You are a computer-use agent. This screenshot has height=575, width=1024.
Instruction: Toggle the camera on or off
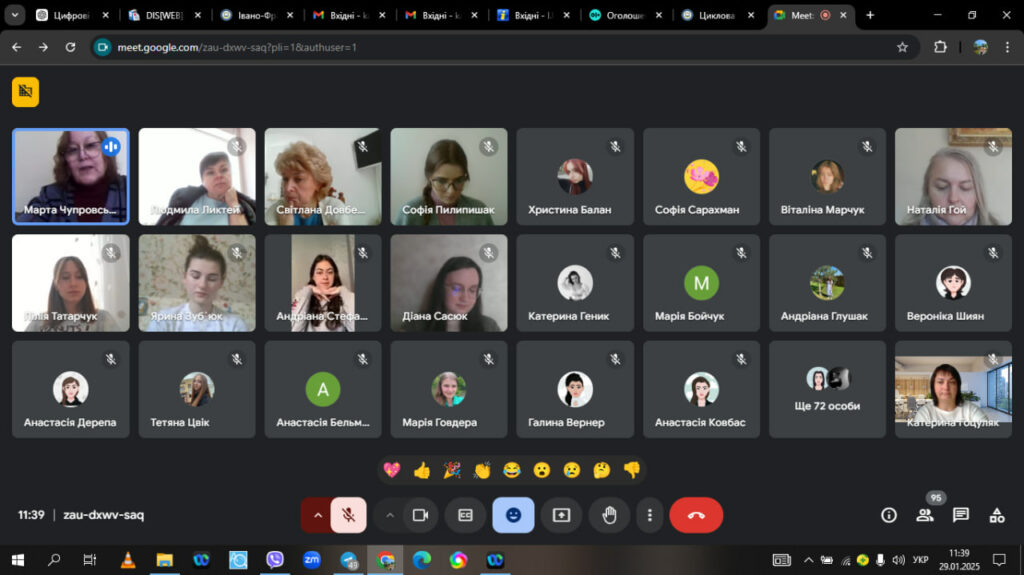(x=420, y=515)
